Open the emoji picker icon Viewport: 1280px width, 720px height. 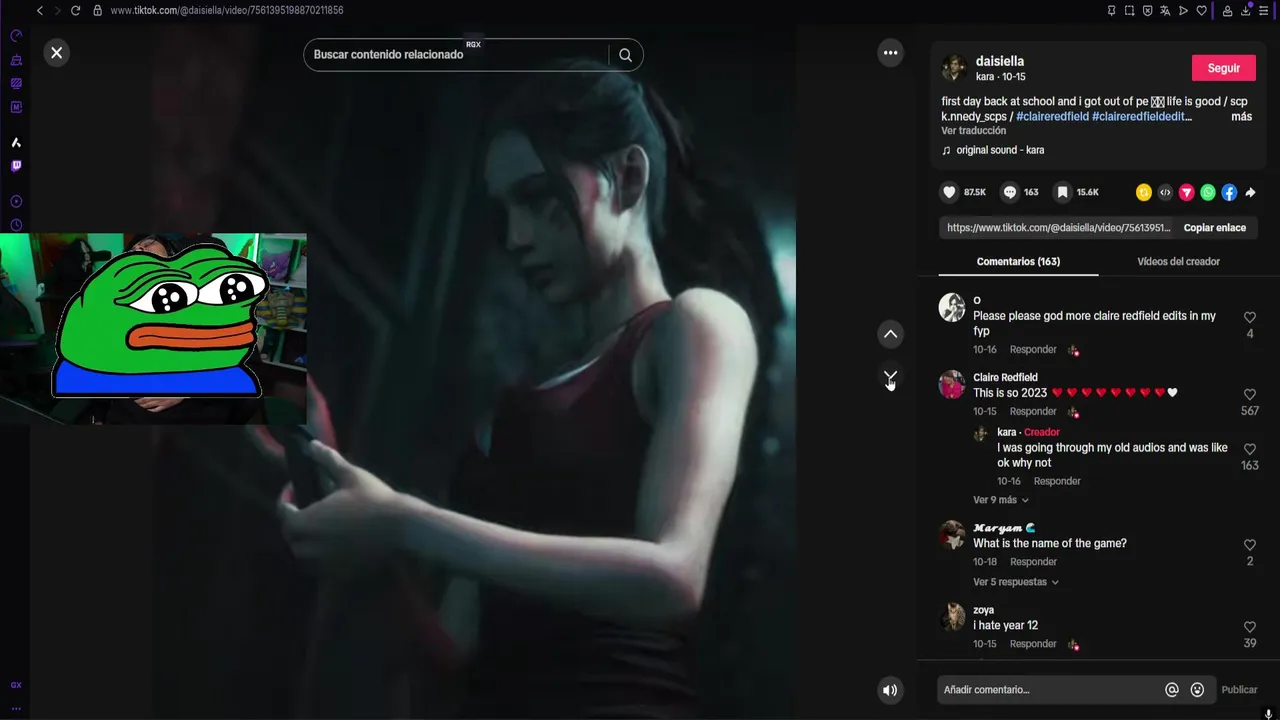click(x=1197, y=690)
